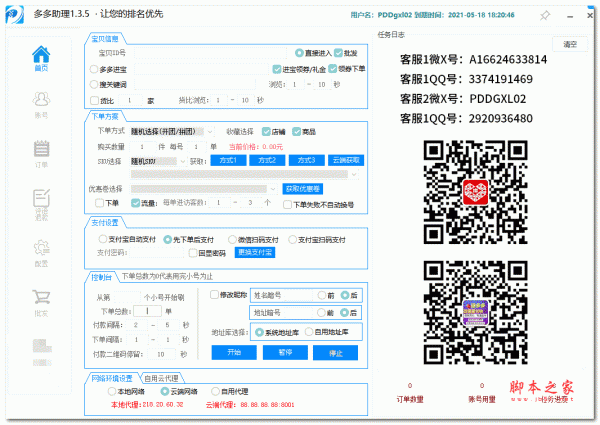The image size is (600, 425).
Task: Open the SKU选择 随机SKU dropdown
Action: (x=158, y=161)
